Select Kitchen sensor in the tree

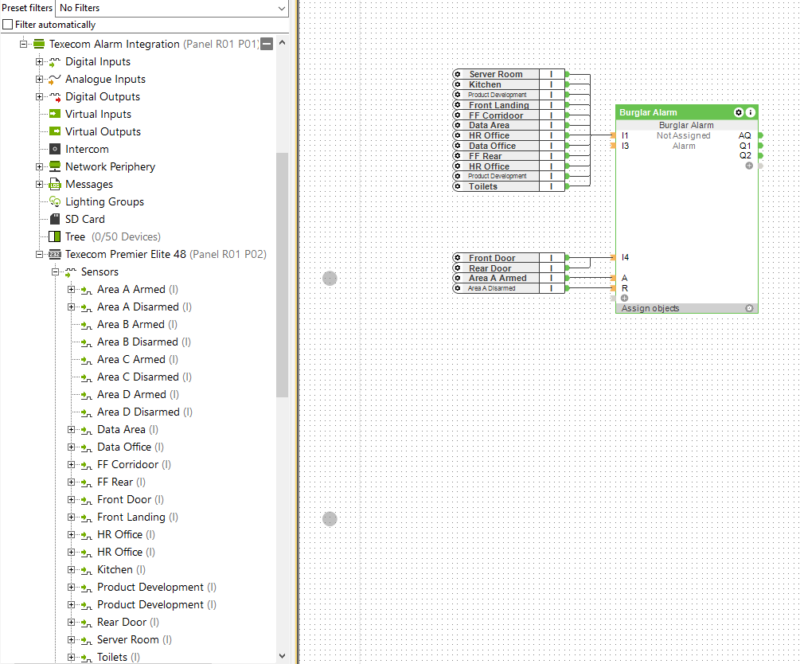(114, 570)
